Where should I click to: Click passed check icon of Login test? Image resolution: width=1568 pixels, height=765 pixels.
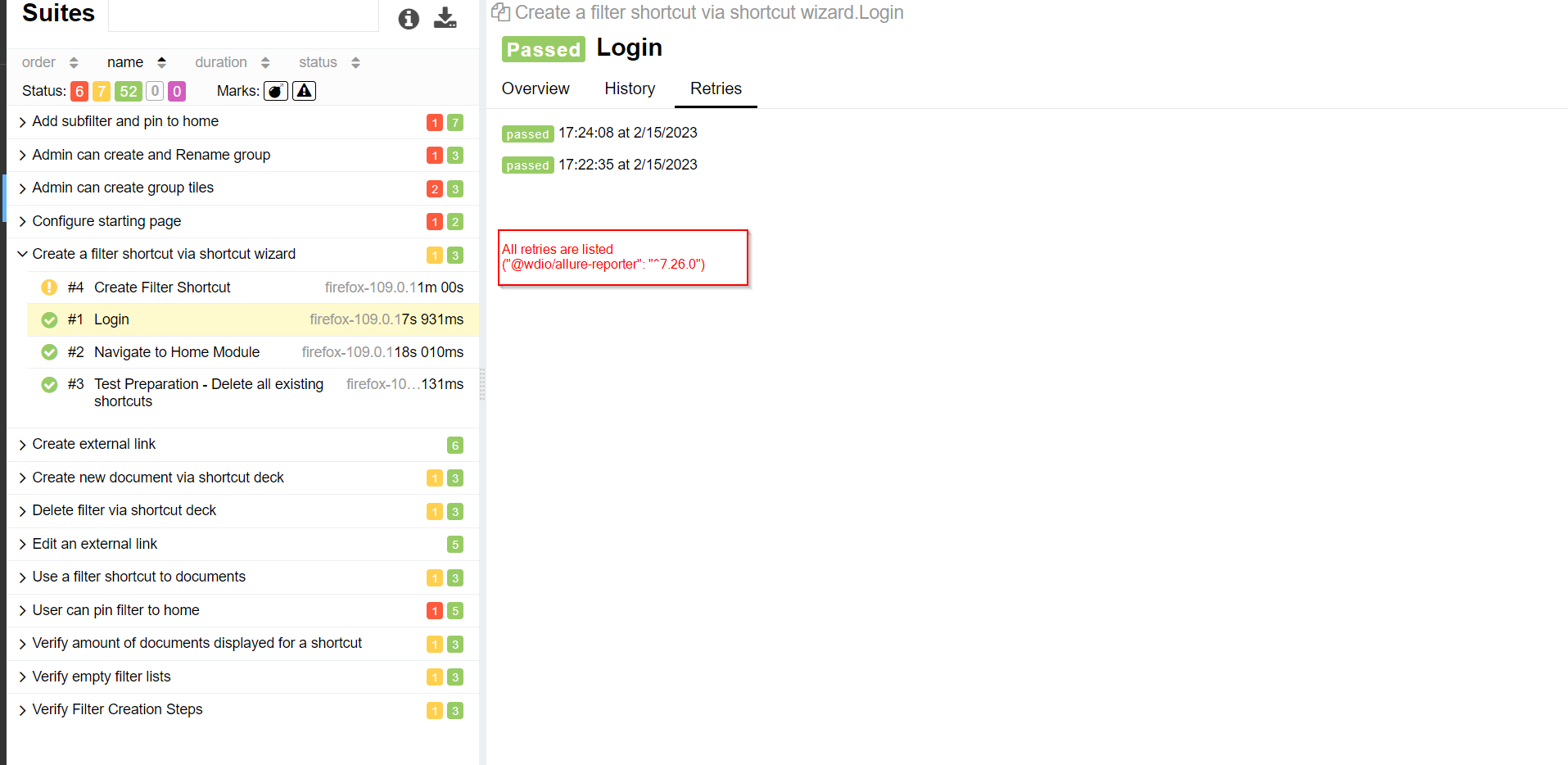tap(49, 319)
